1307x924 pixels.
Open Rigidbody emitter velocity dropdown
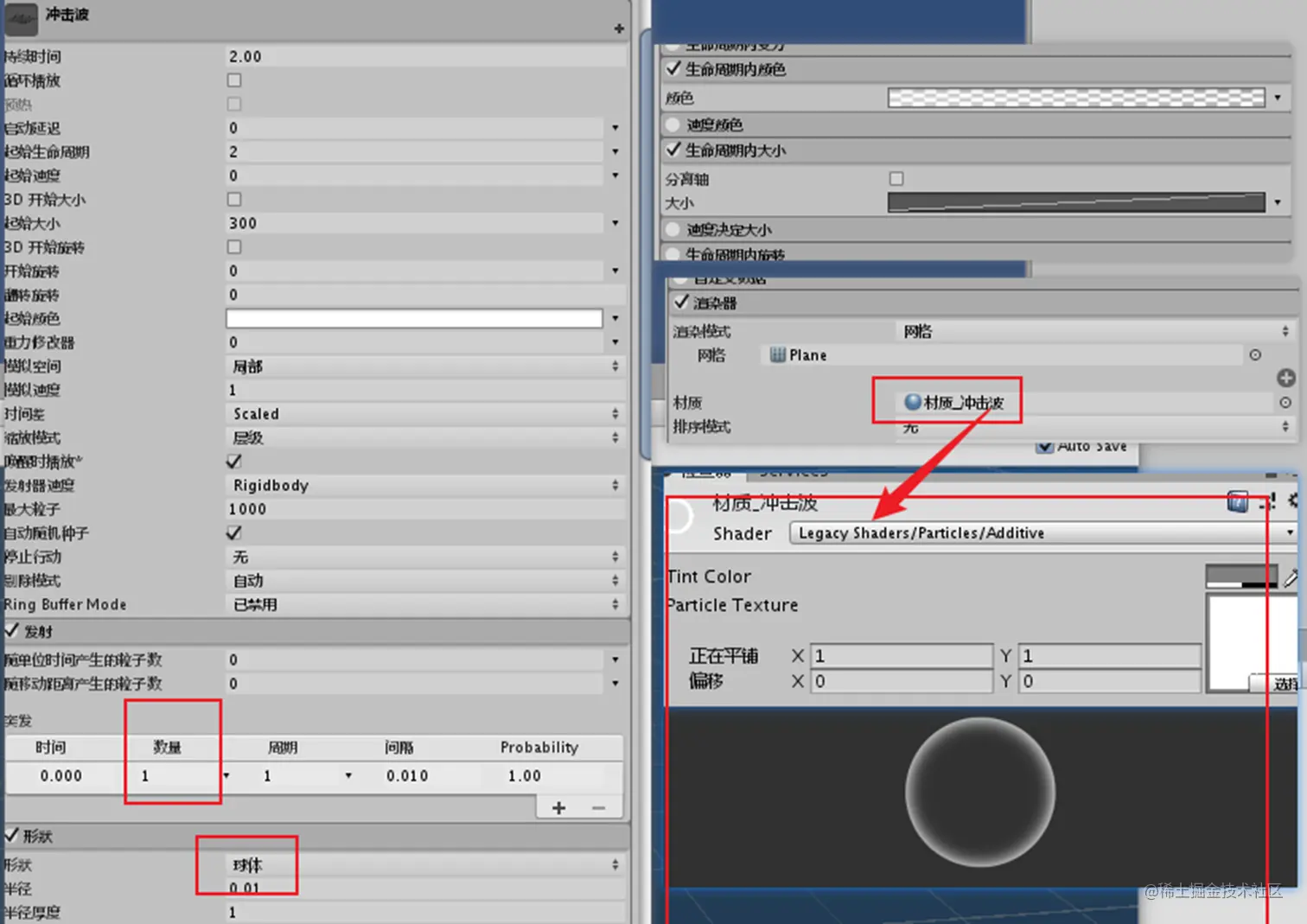(x=425, y=485)
